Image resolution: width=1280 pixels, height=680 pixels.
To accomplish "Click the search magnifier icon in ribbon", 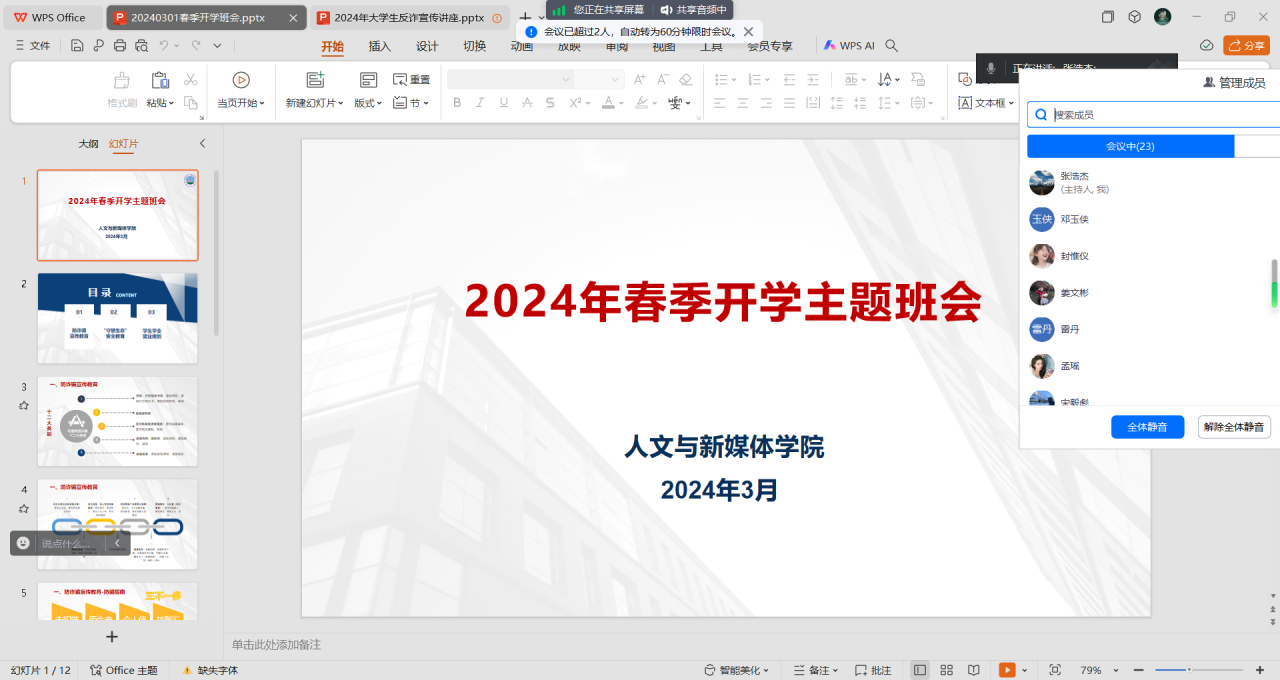I will 892,45.
